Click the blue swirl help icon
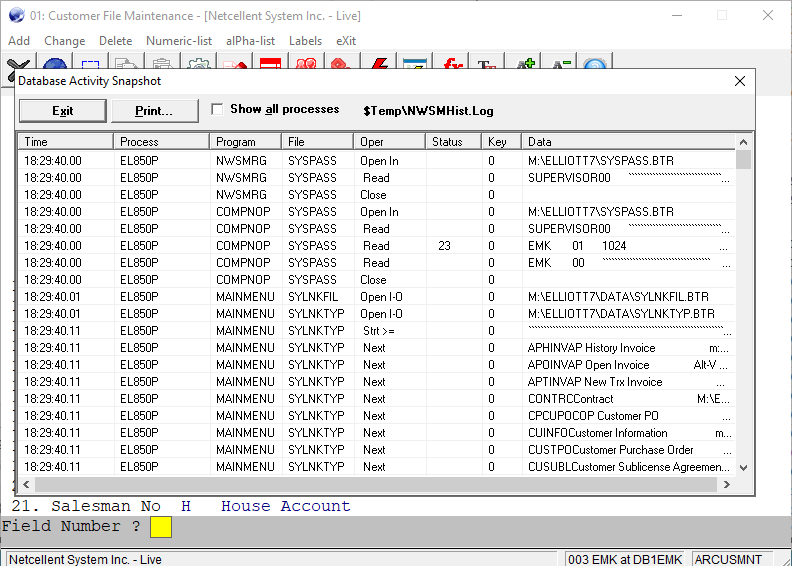 [595, 63]
